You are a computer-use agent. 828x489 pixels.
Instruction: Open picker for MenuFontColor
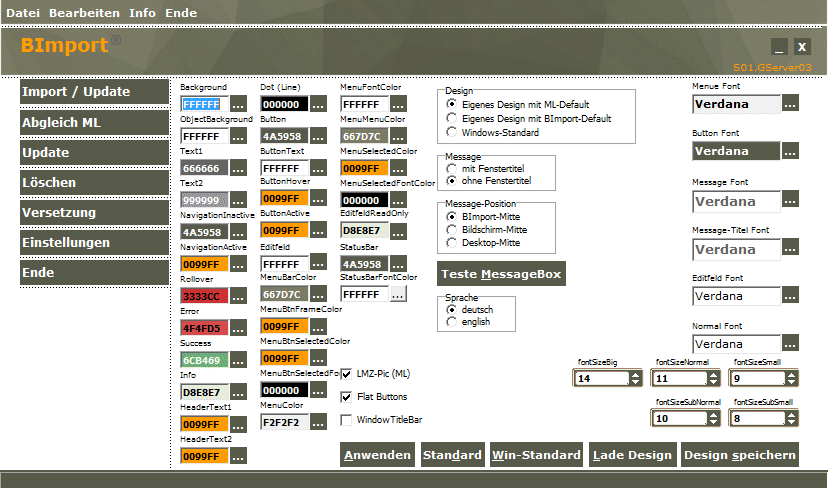coord(398,104)
